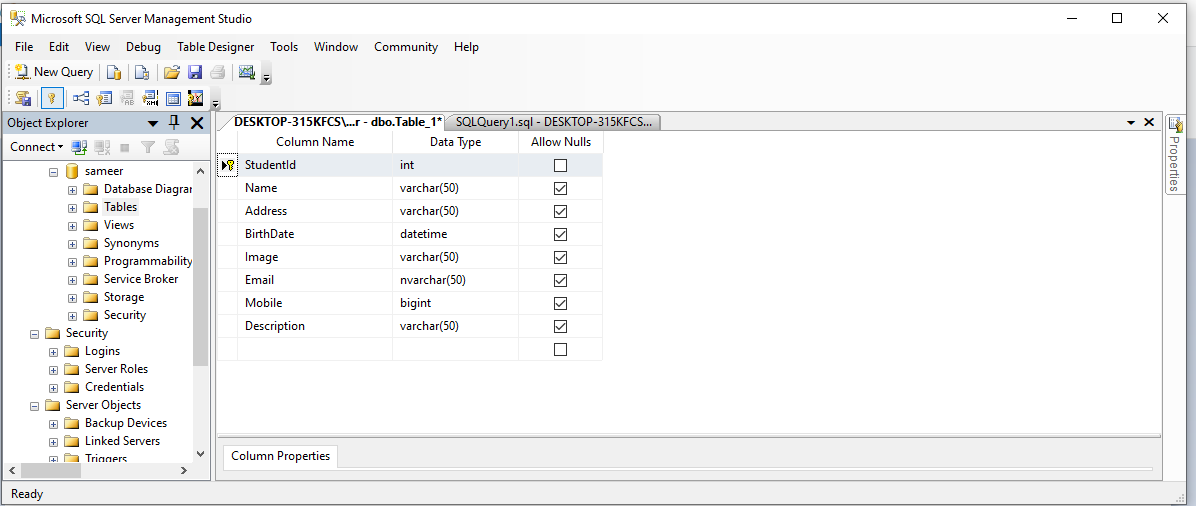The width and height of the screenshot is (1196, 506).
Task: Select the Linked Servers tree item
Action: pos(122,441)
